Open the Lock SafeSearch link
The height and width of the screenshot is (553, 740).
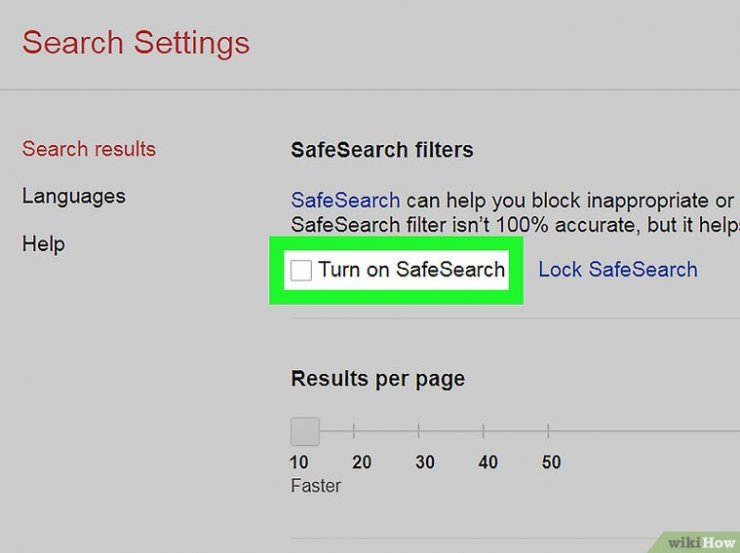pos(618,269)
